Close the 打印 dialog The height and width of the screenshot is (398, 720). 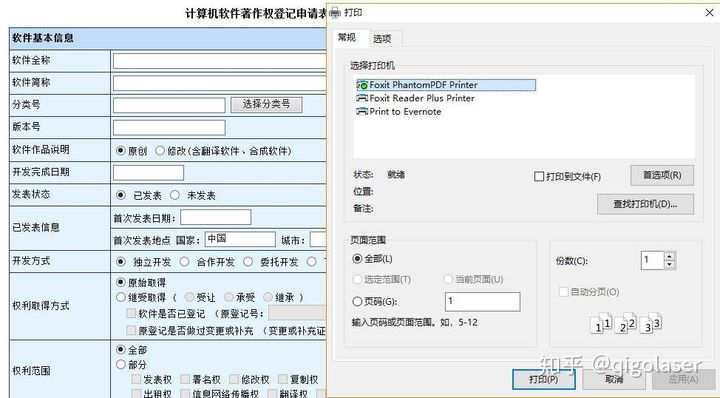click(709, 12)
